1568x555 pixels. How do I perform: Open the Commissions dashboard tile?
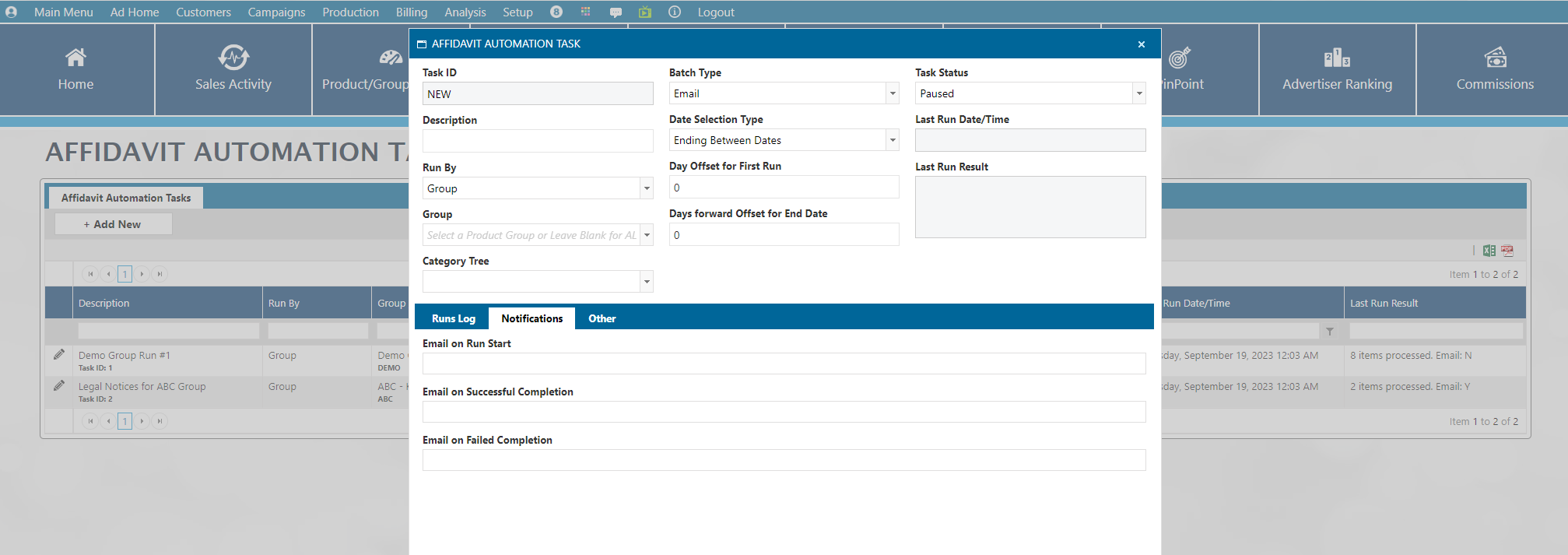[1494, 70]
